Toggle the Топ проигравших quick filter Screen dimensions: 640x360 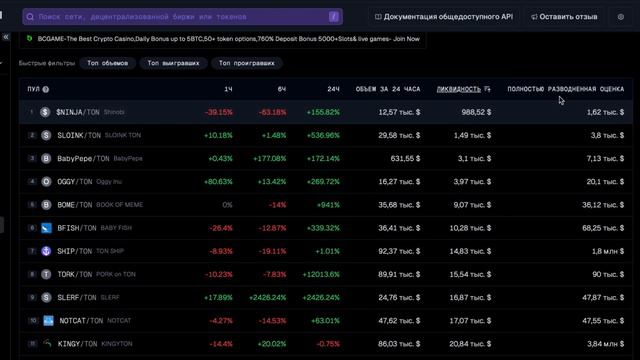point(247,63)
